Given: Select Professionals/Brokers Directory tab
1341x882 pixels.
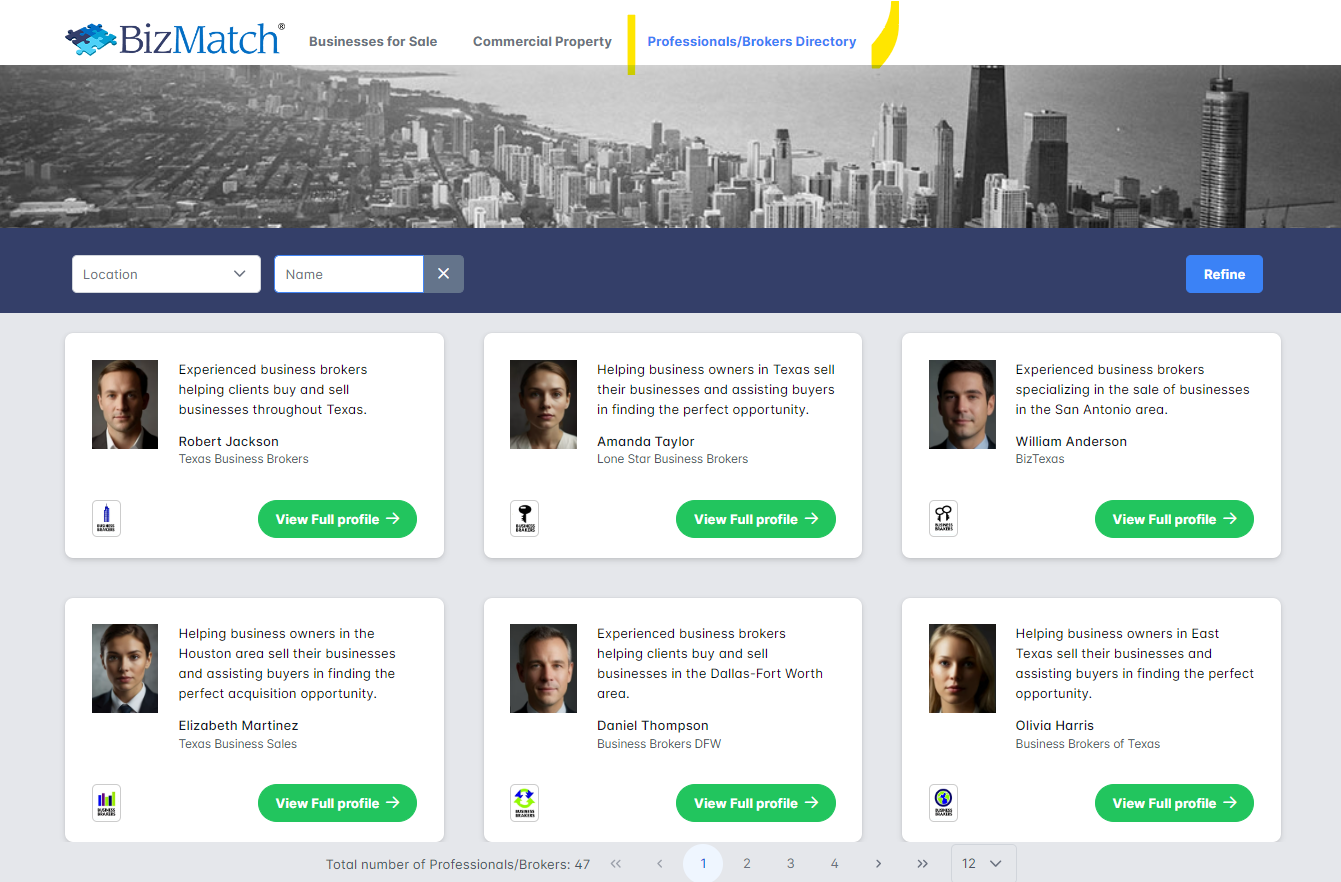Looking at the screenshot, I should [751, 42].
